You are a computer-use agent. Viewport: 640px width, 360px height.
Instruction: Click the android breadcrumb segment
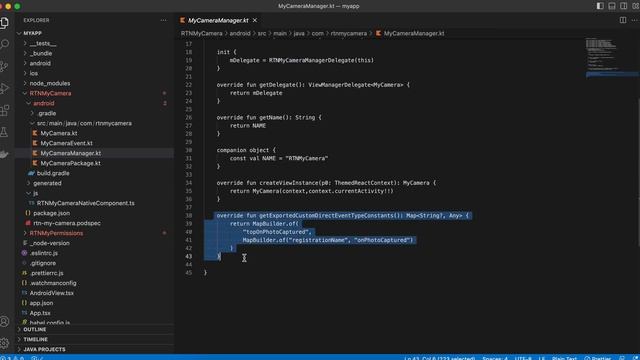(x=240, y=33)
